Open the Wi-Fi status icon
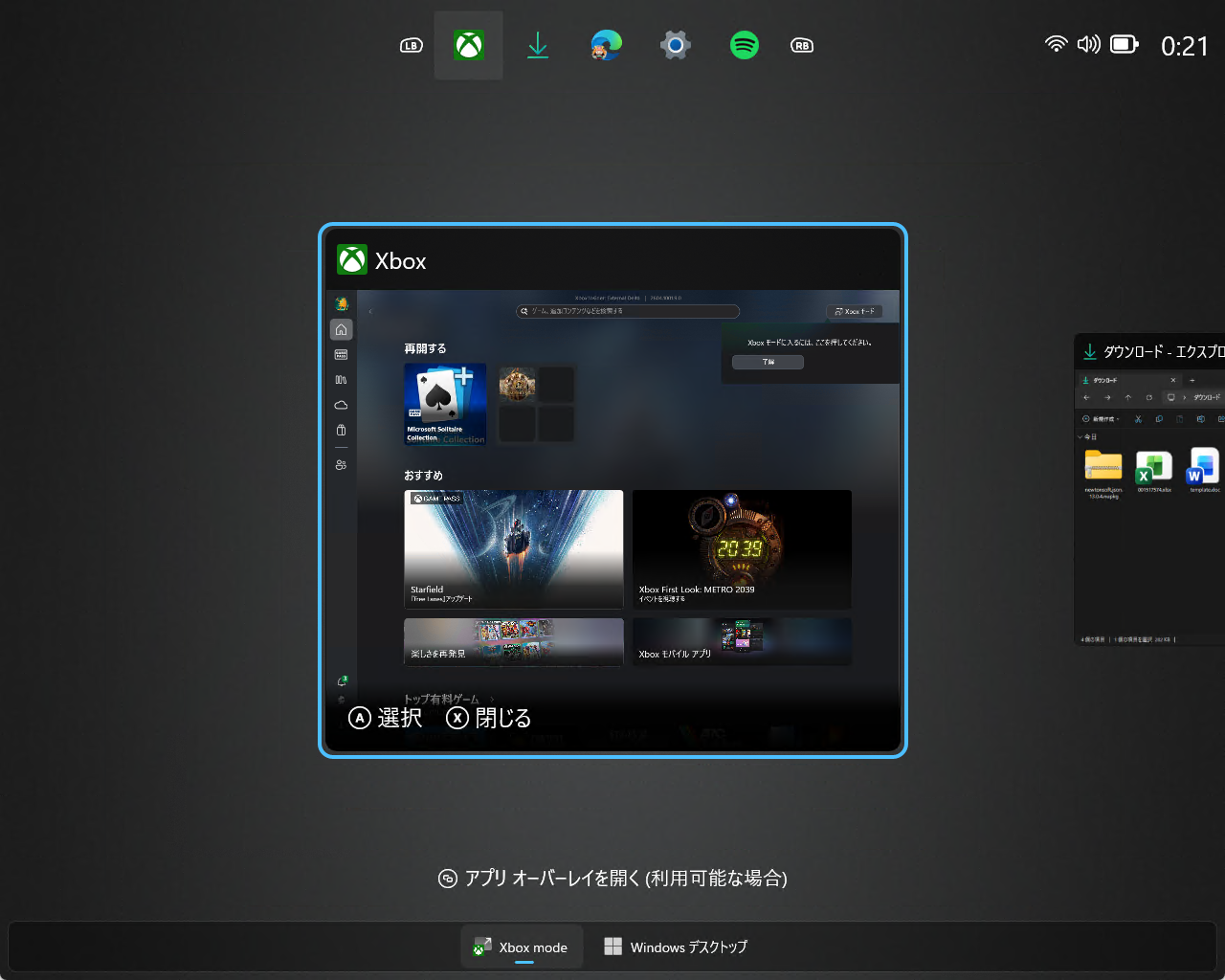Viewport: 1225px width, 980px height. click(1057, 44)
